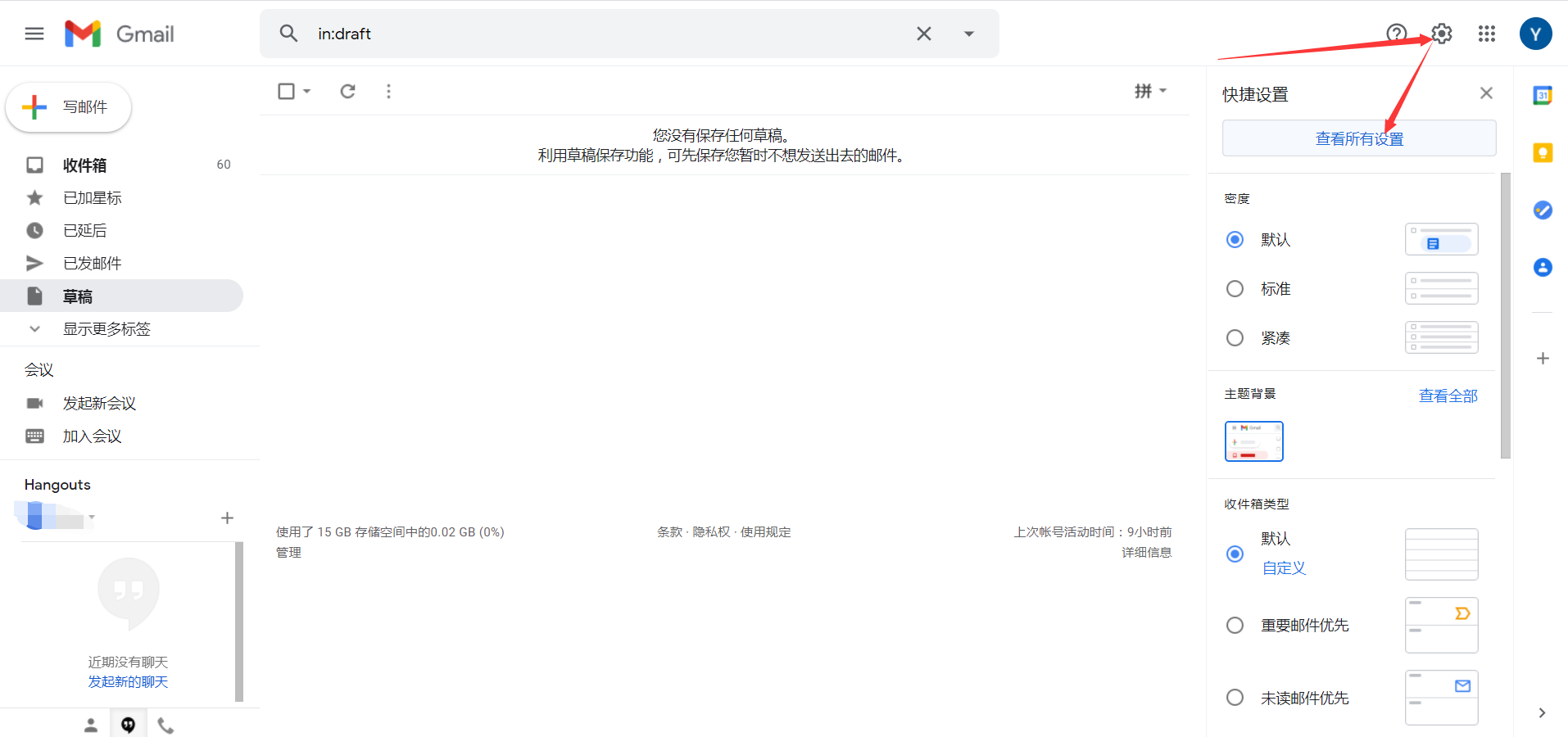The width and height of the screenshot is (1568, 737).
Task: Switch to Hangouts phone tab icon
Action: pyautogui.click(x=165, y=726)
